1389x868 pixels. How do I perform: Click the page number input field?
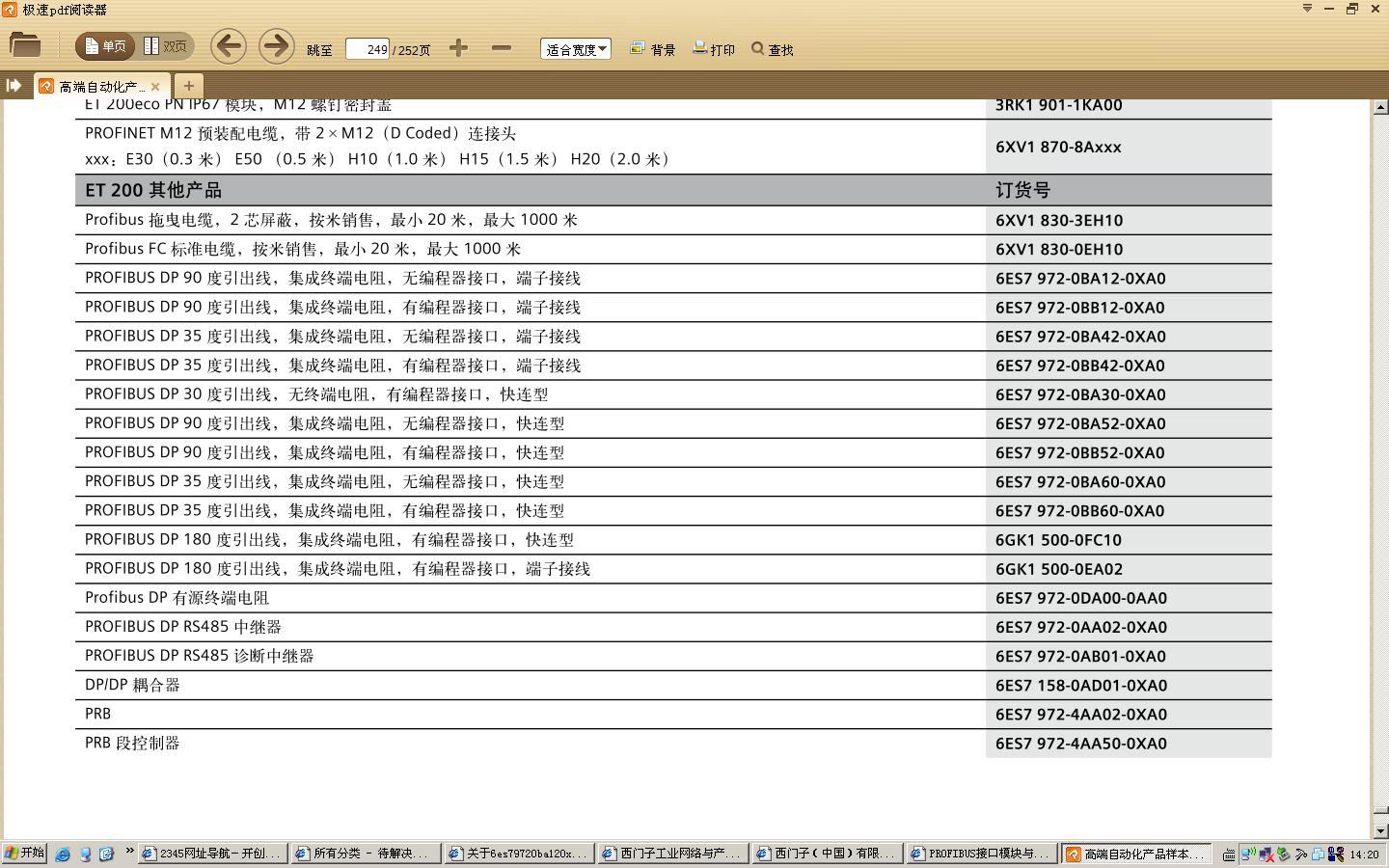click(x=368, y=48)
